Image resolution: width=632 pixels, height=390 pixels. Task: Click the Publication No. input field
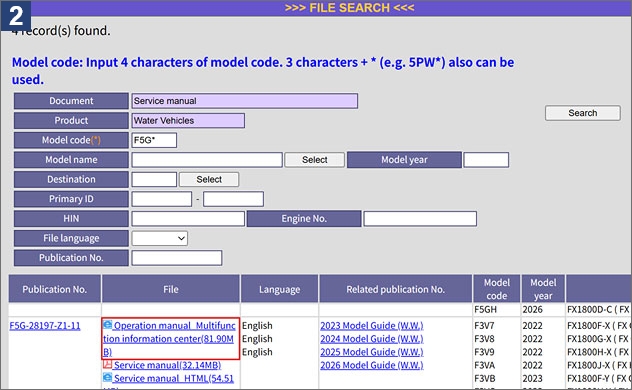pyautogui.click(x=177, y=258)
